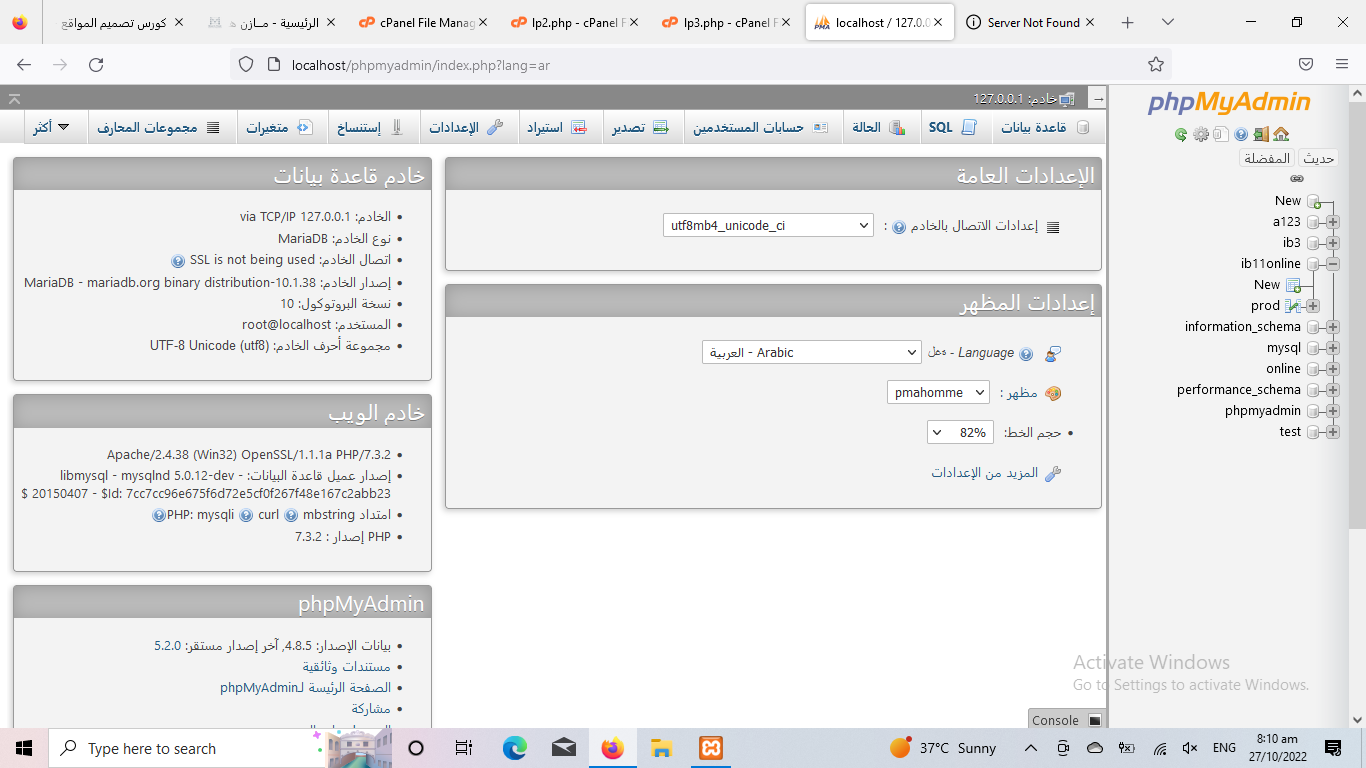Click the logout door icon in sidebar
The image size is (1366, 768).
pyautogui.click(x=1261, y=134)
